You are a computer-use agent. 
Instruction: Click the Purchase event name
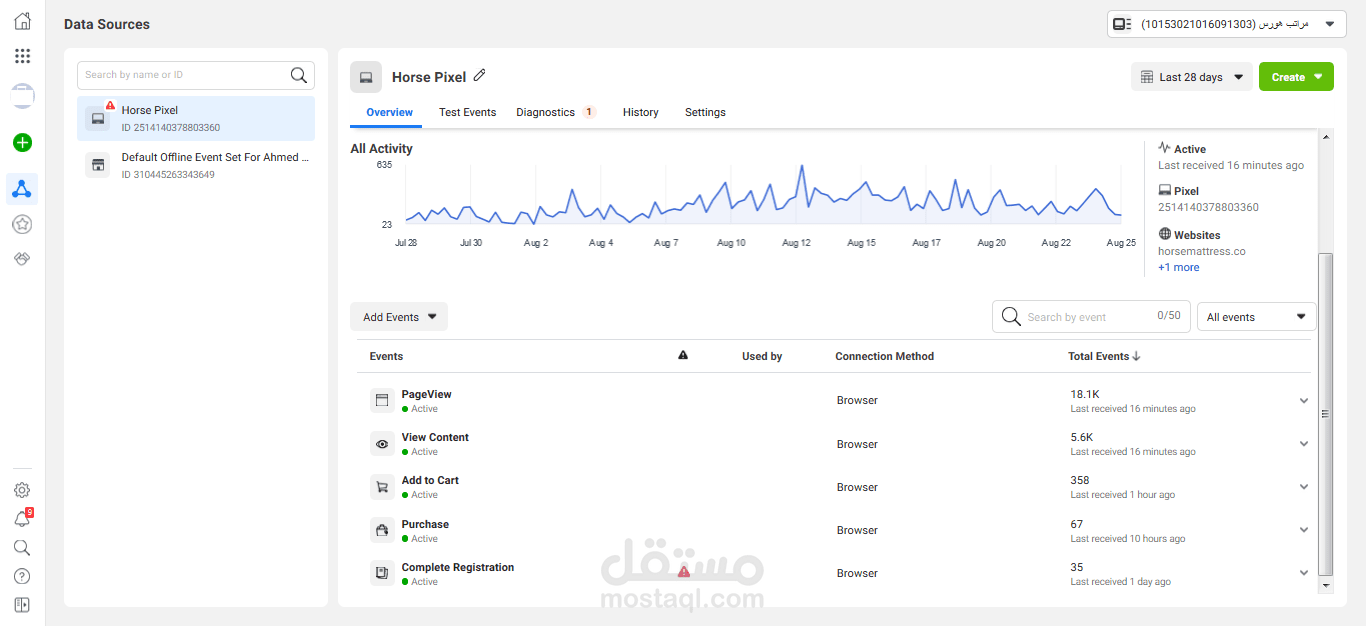pos(425,524)
